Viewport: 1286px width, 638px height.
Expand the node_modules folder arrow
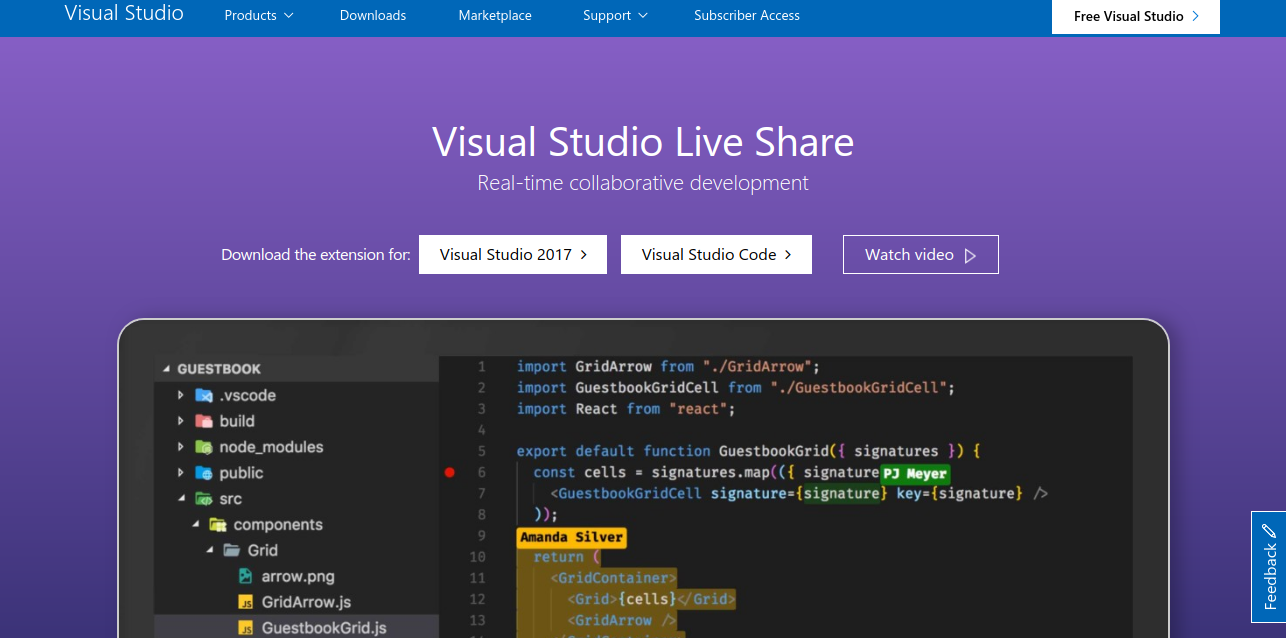(181, 447)
